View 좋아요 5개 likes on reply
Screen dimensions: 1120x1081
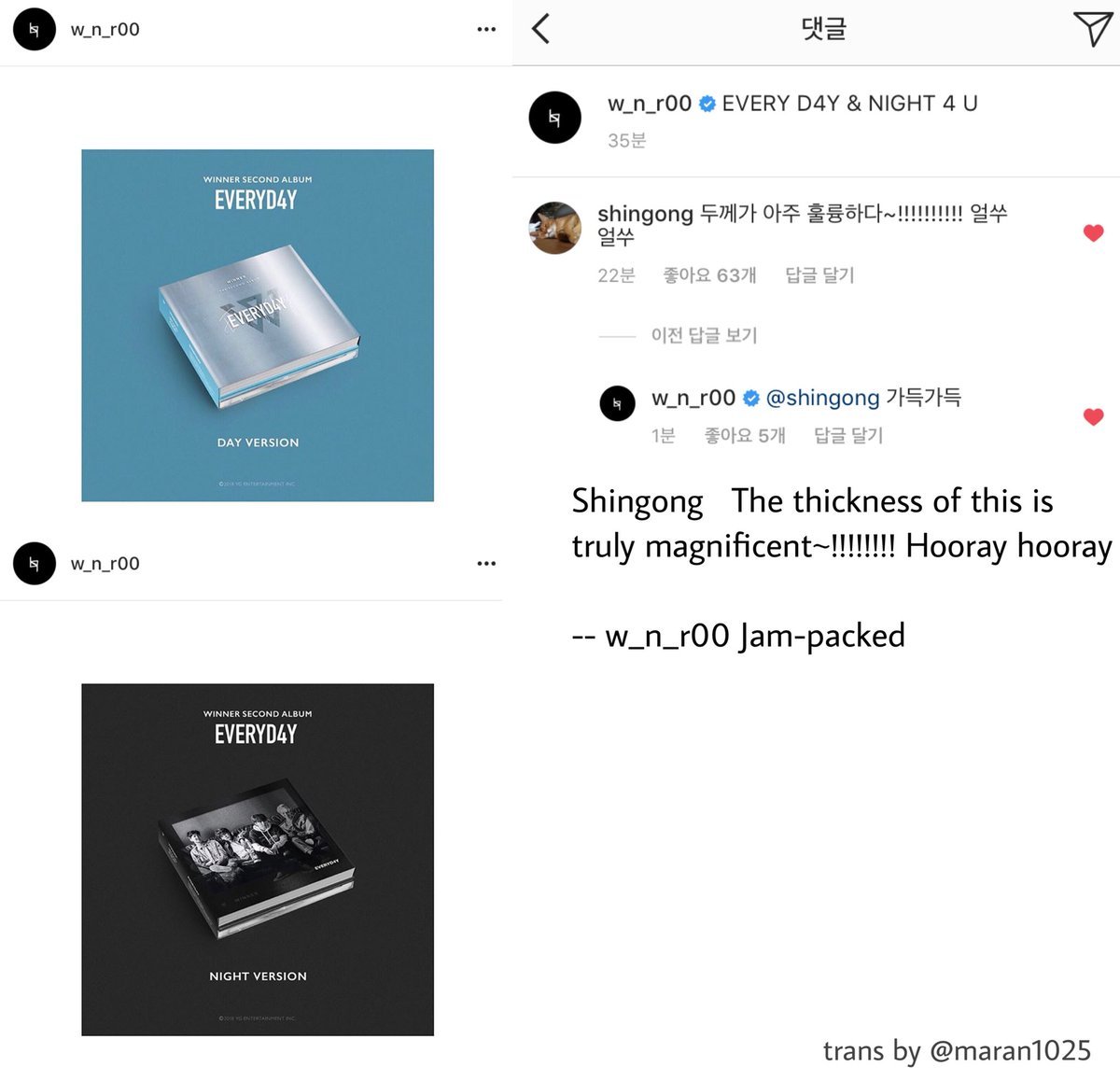(x=745, y=436)
